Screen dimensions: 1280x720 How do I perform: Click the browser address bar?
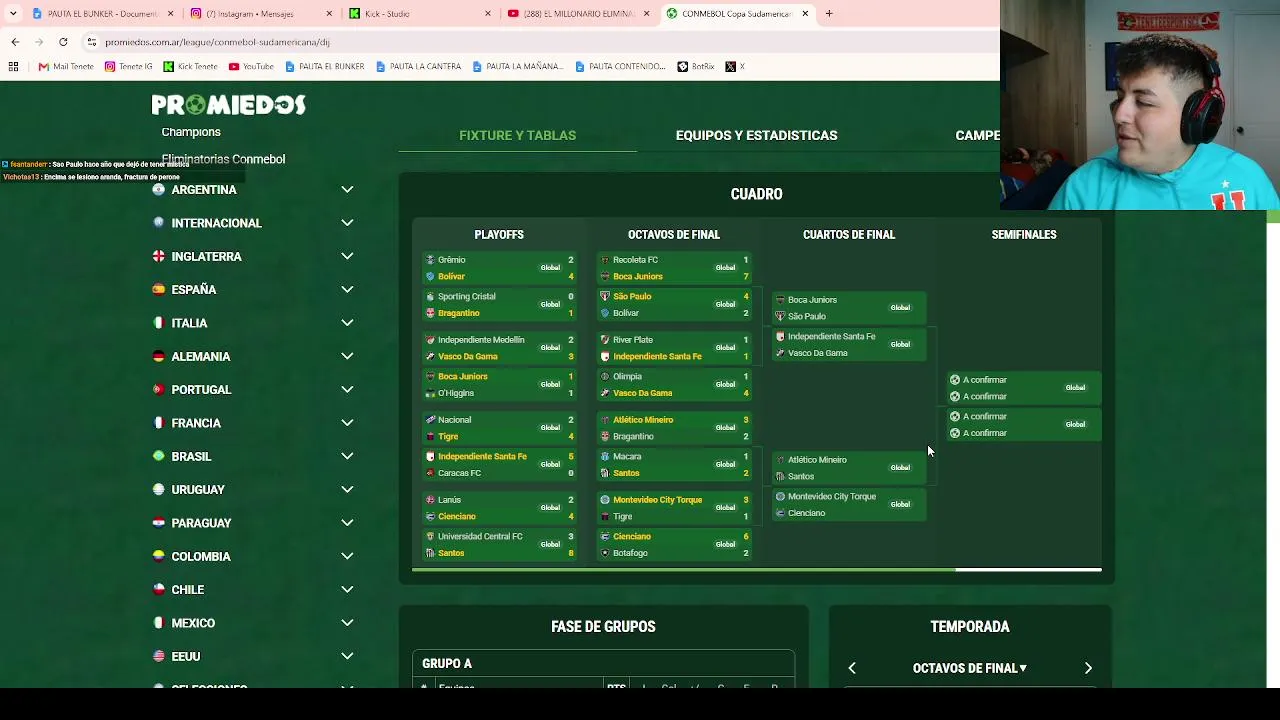540,42
